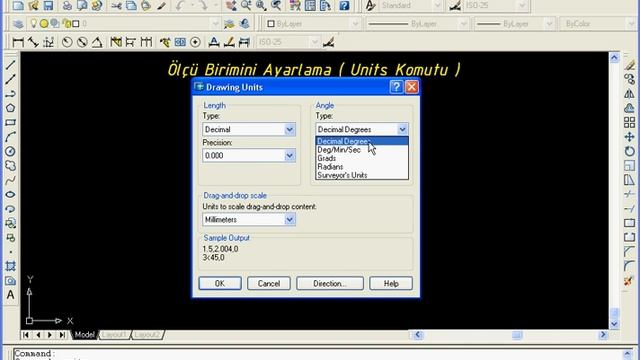Open the ByLayer color control dropdown

point(313,24)
